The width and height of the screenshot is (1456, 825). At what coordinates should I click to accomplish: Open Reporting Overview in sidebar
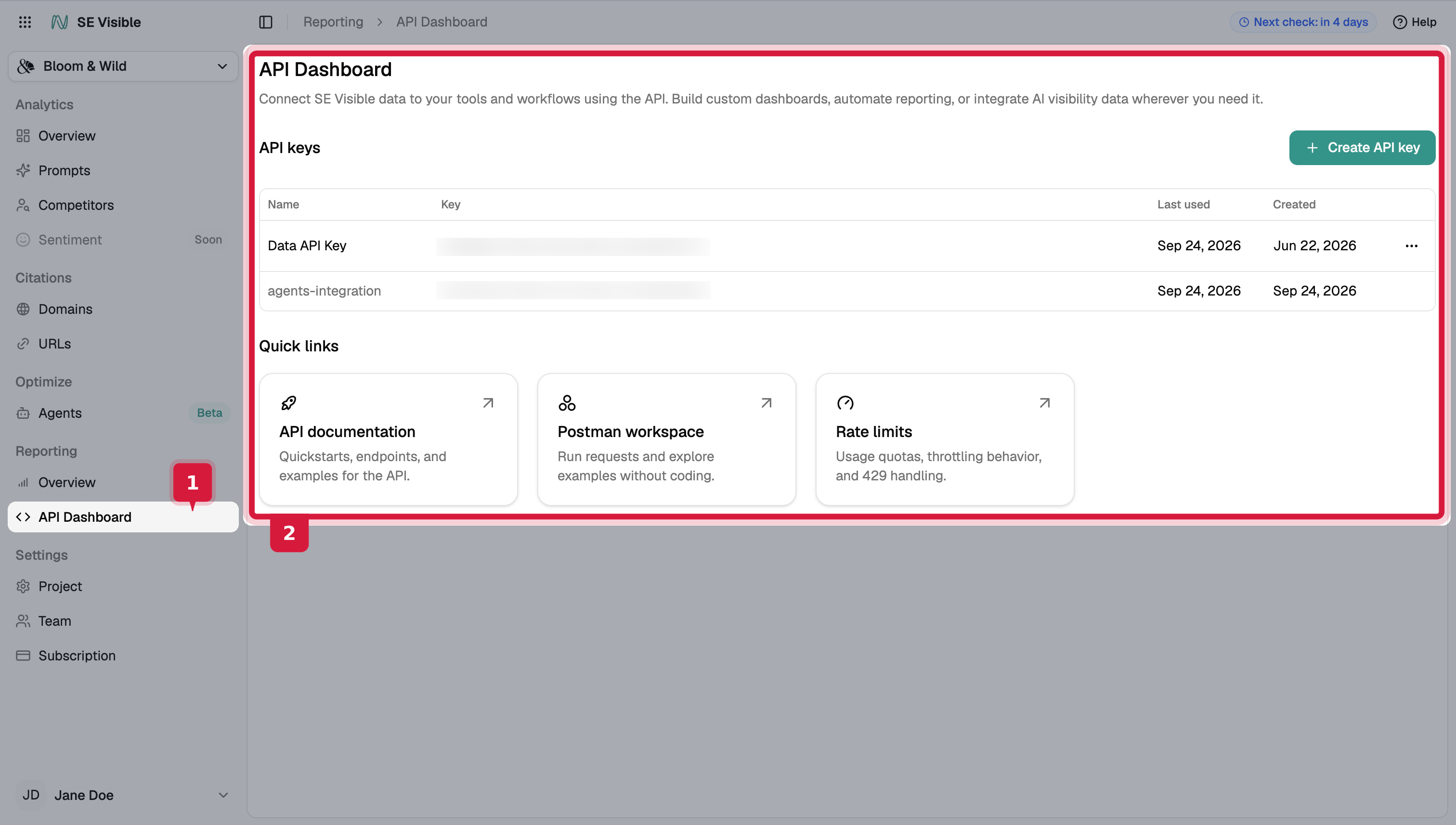[123, 483]
